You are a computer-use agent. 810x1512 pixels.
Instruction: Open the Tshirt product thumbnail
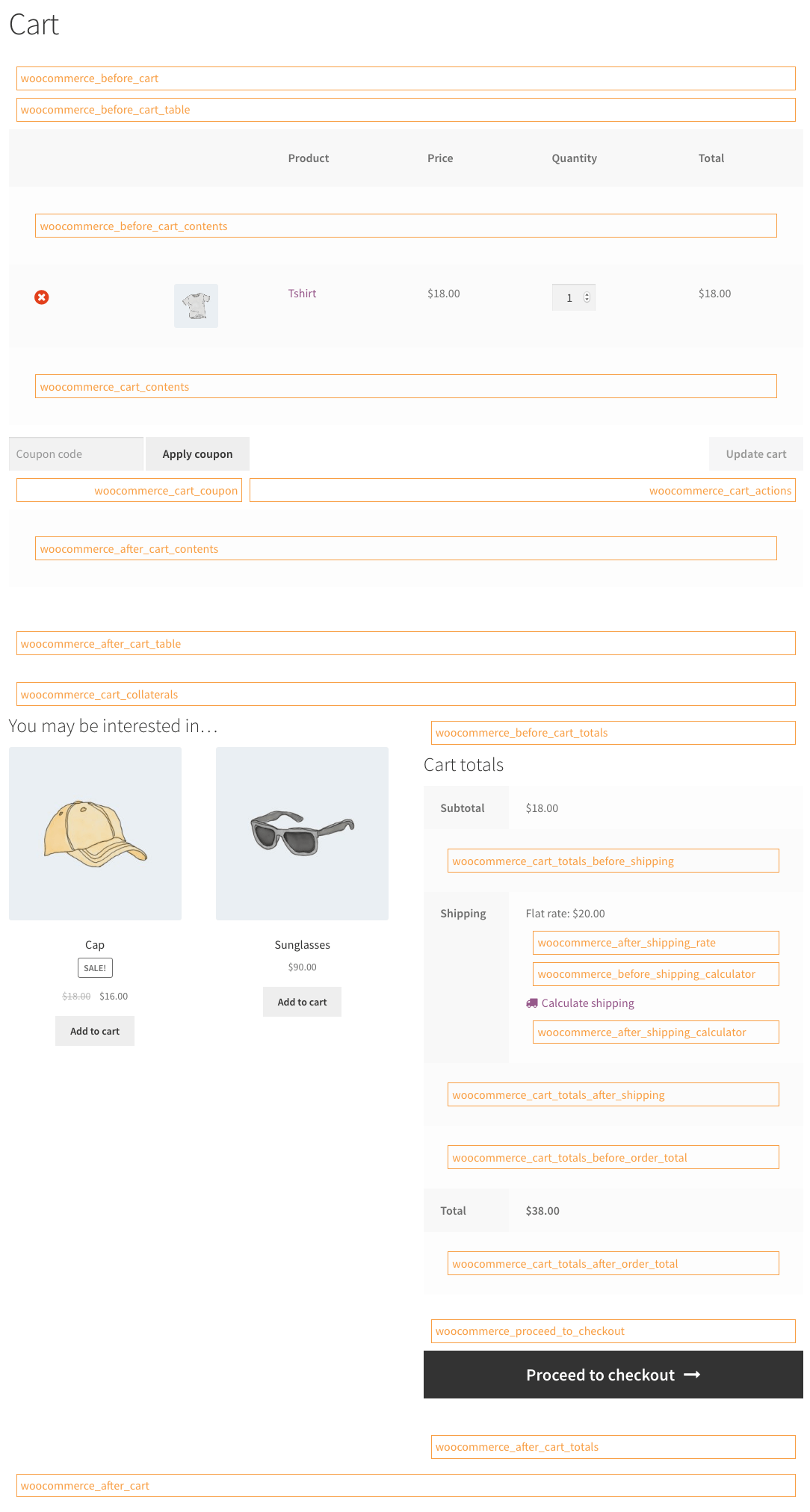tap(196, 306)
